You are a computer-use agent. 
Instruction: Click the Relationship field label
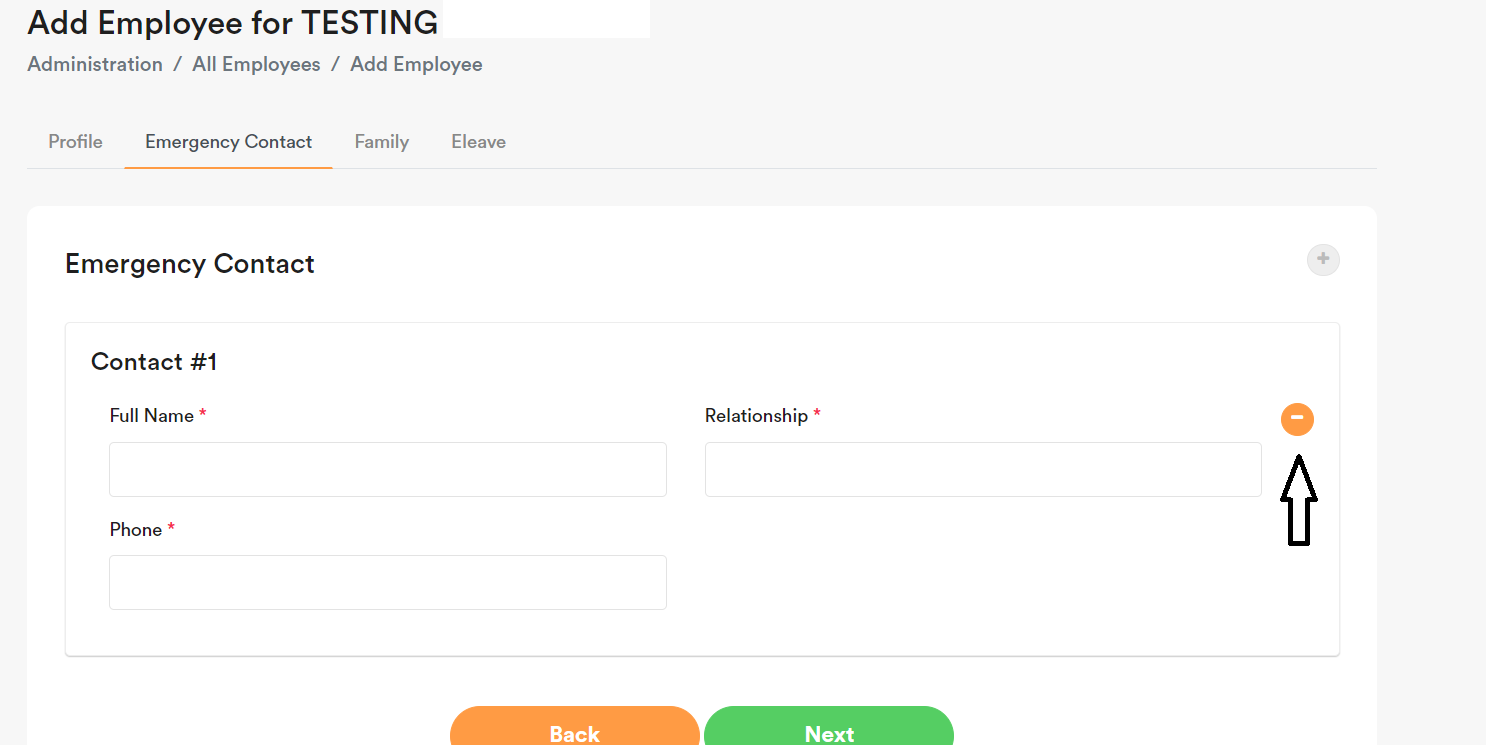pos(755,416)
